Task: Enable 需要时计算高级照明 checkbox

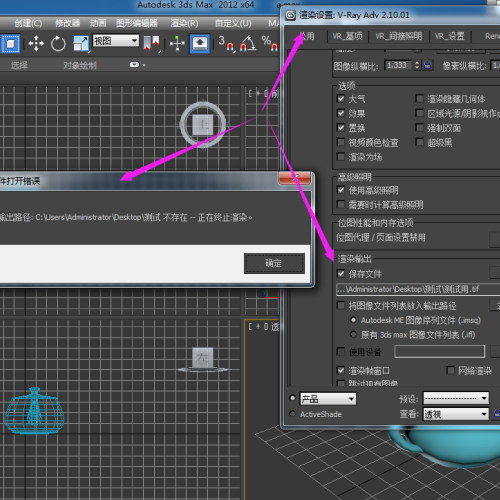Action: coord(341,204)
